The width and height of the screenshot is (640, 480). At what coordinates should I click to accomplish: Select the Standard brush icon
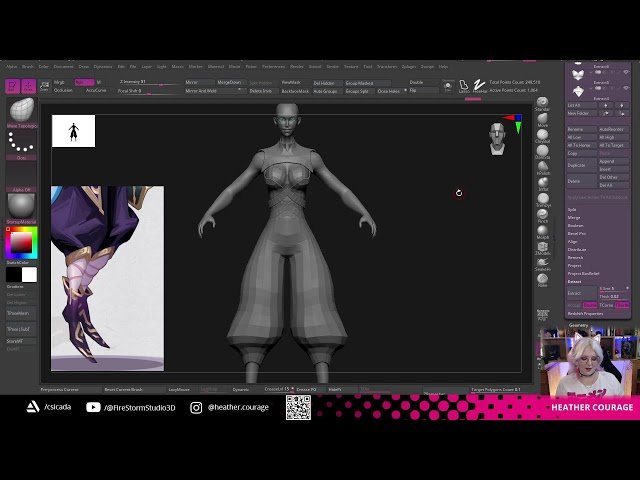542,104
